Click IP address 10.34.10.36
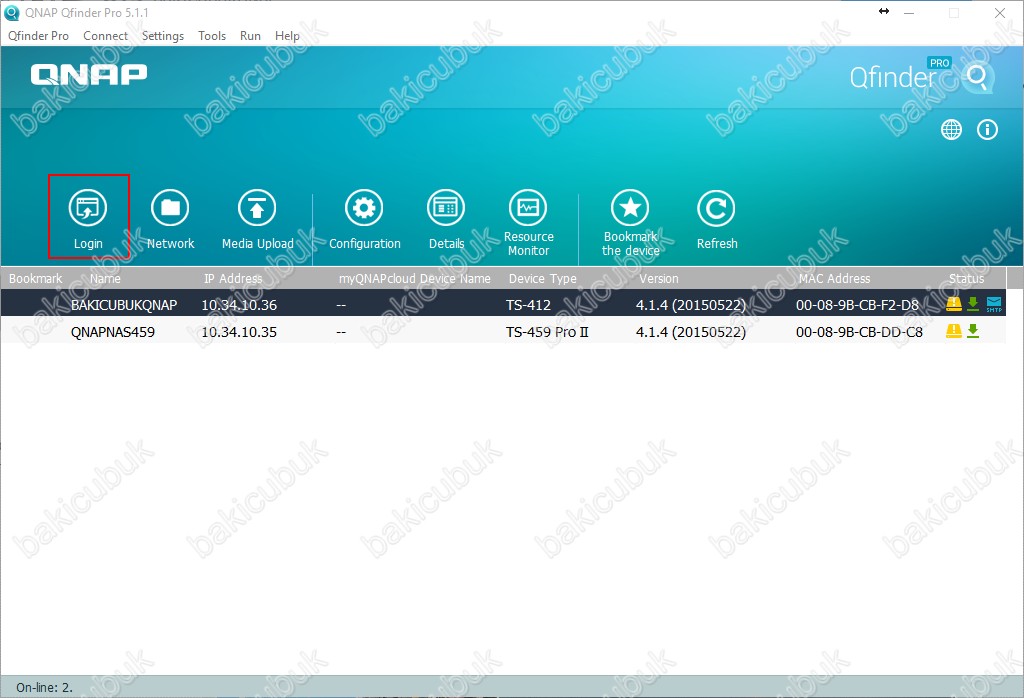1024x698 pixels. click(x=239, y=304)
